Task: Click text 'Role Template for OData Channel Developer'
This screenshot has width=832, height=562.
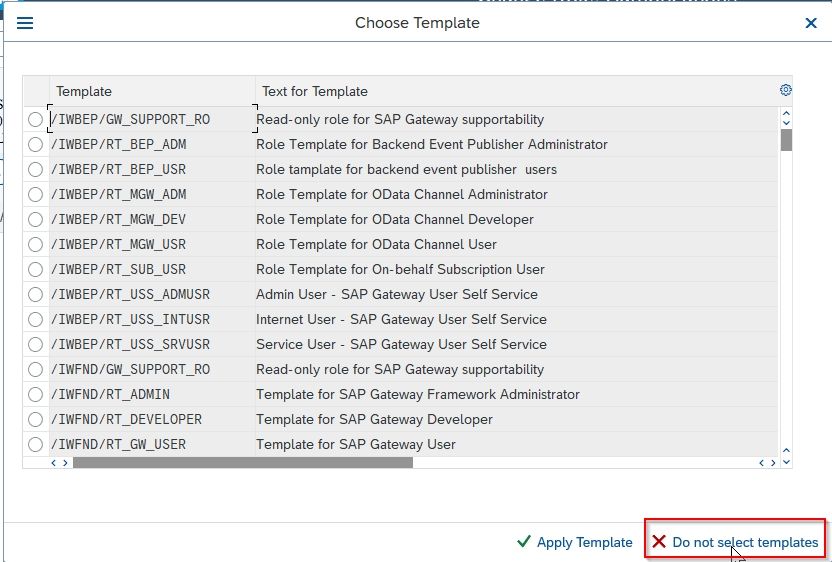Action: pos(395,219)
